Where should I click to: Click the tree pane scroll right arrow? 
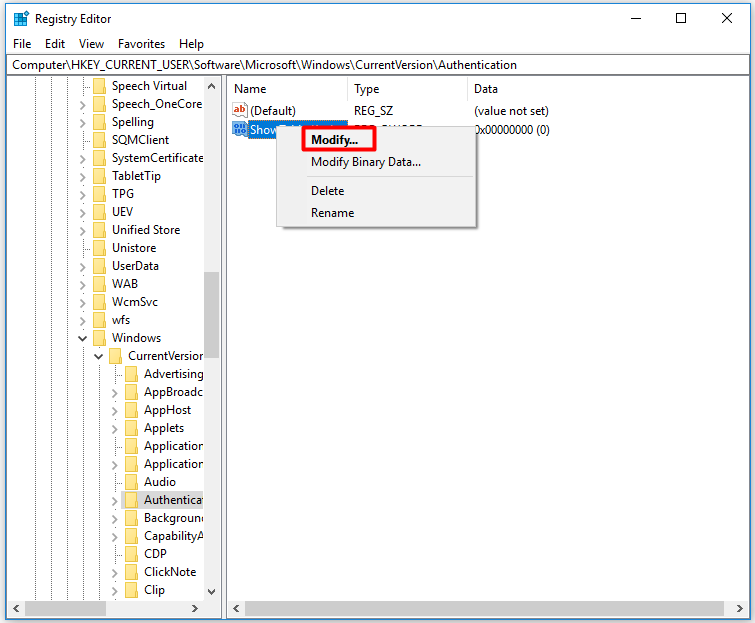[x=195, y=608]
